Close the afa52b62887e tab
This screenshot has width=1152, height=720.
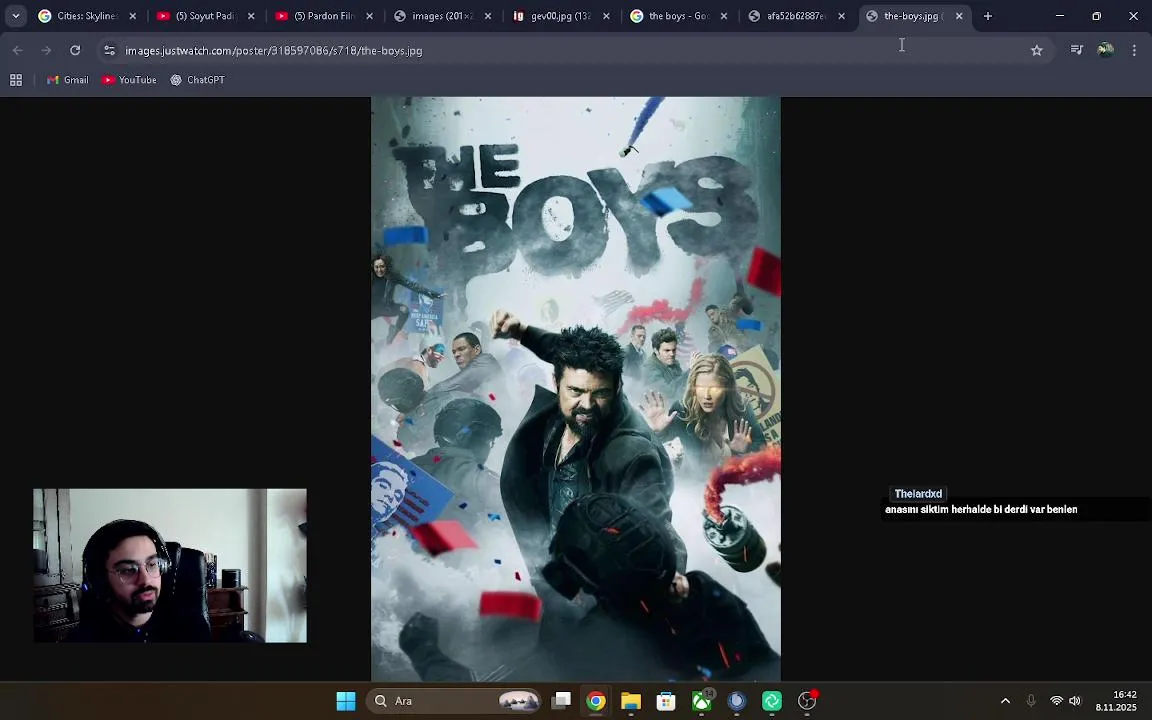click(841, 15)
